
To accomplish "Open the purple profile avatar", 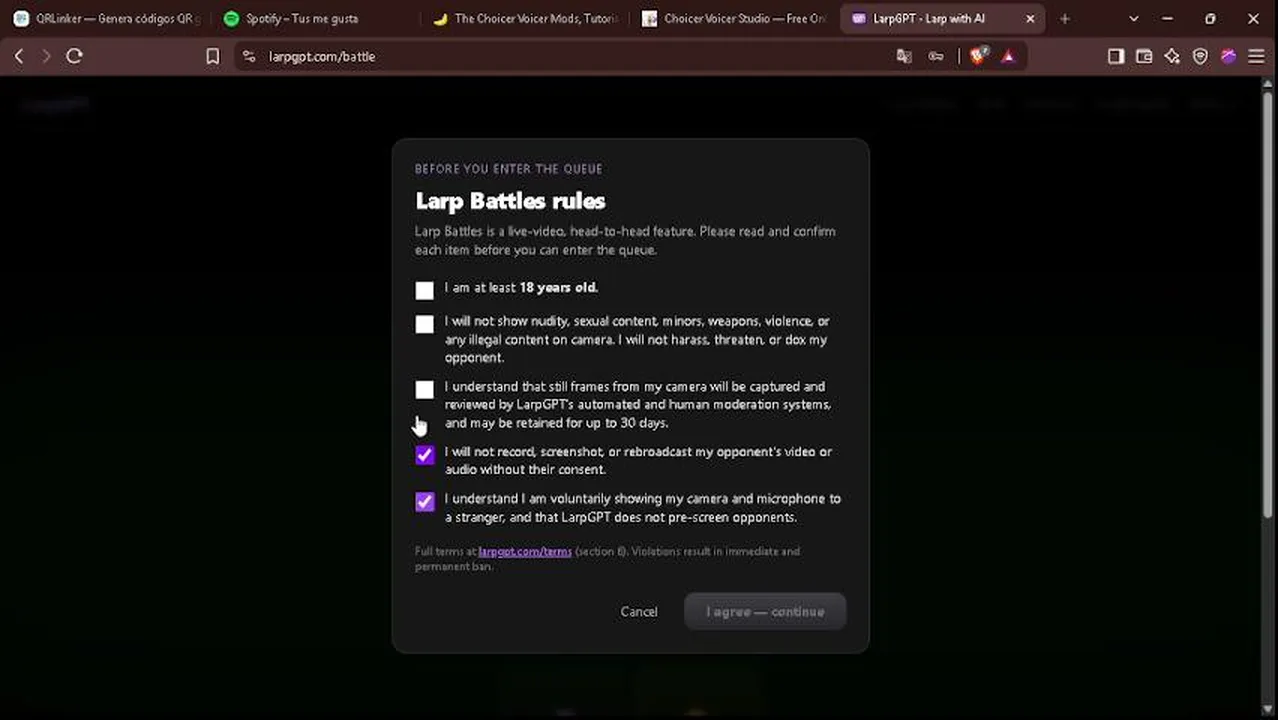I will click(x=1228, y=57).
